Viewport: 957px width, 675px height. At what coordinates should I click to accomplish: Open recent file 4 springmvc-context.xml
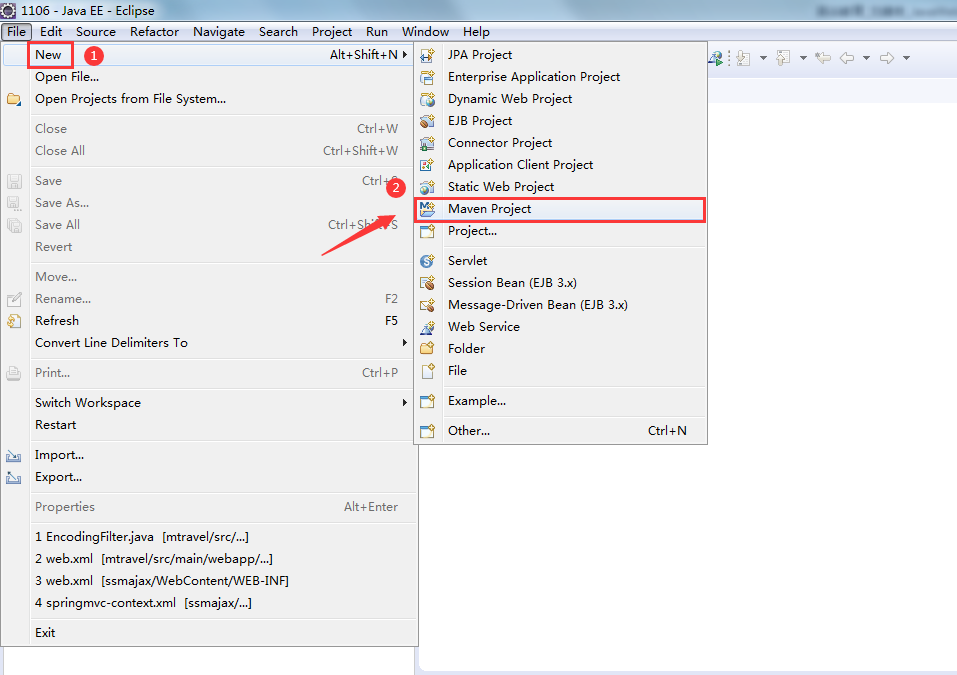pyautogui.click(x=208, y=603)
